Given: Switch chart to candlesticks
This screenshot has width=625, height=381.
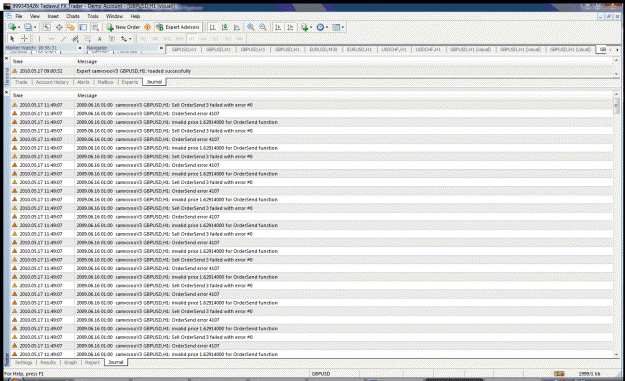Looking at the screenshot, I should [x=225, y=27].
